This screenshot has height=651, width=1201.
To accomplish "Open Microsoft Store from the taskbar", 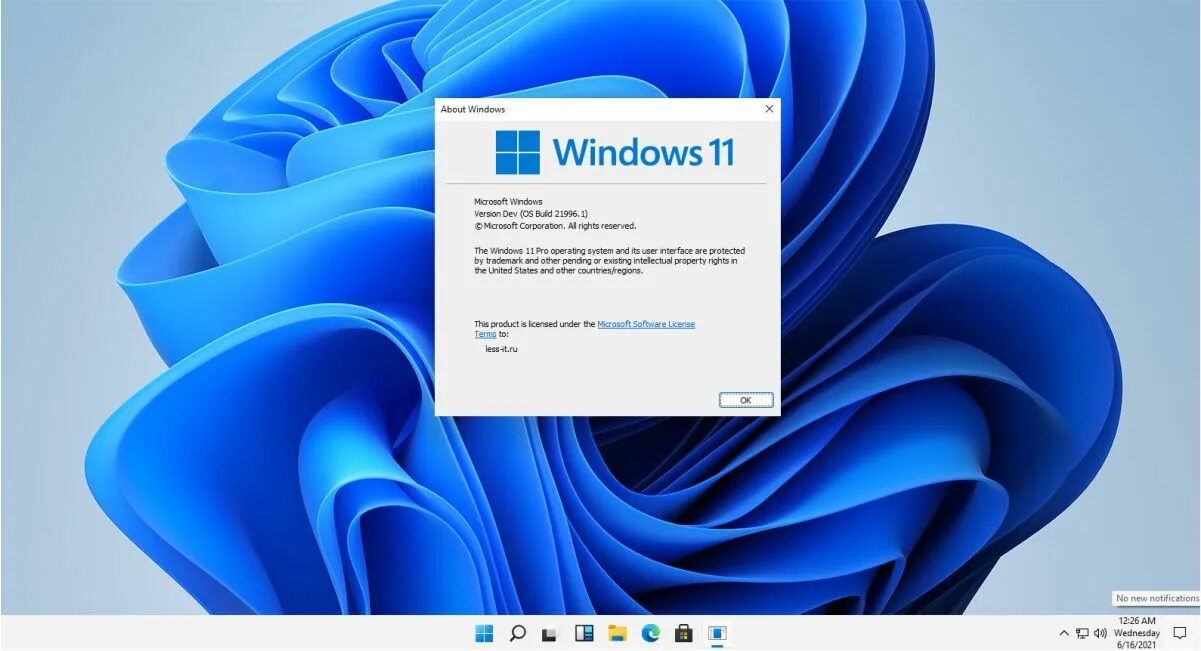I will pyautogui.click(x=684, y=633).
